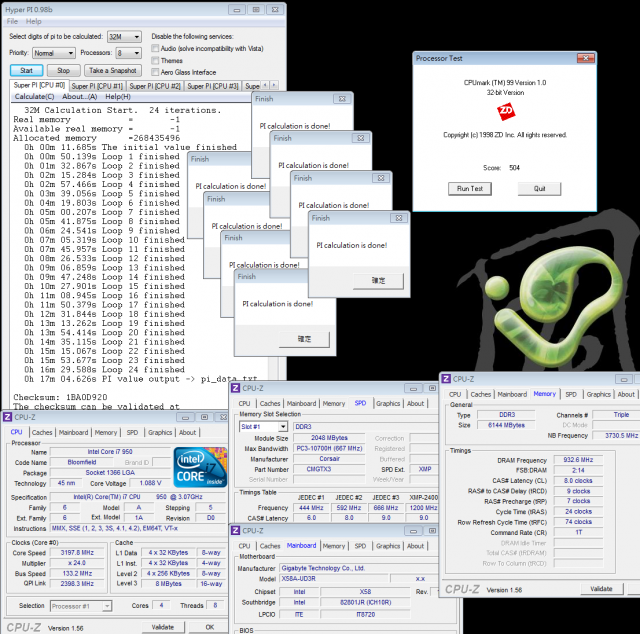
Task: Click the Model X58A-UD3R field
Action: click(x=333, y=578)
